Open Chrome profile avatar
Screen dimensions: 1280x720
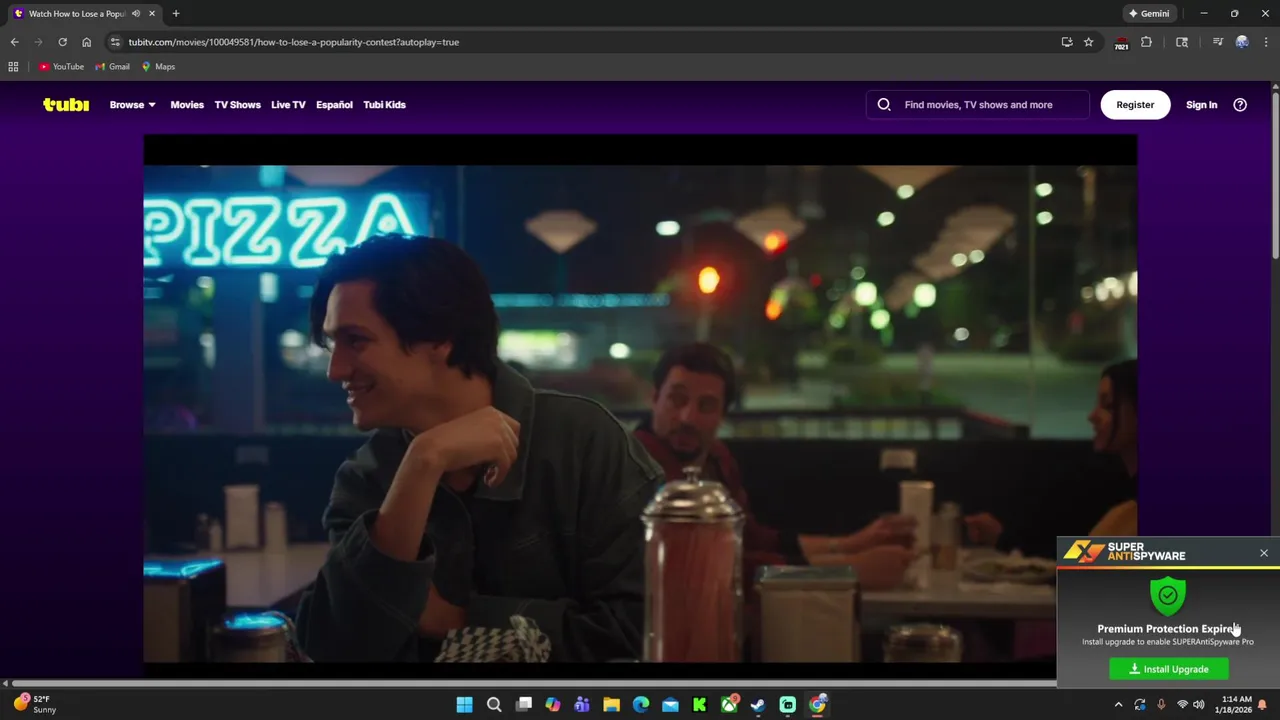click(x=1242, y=42)
